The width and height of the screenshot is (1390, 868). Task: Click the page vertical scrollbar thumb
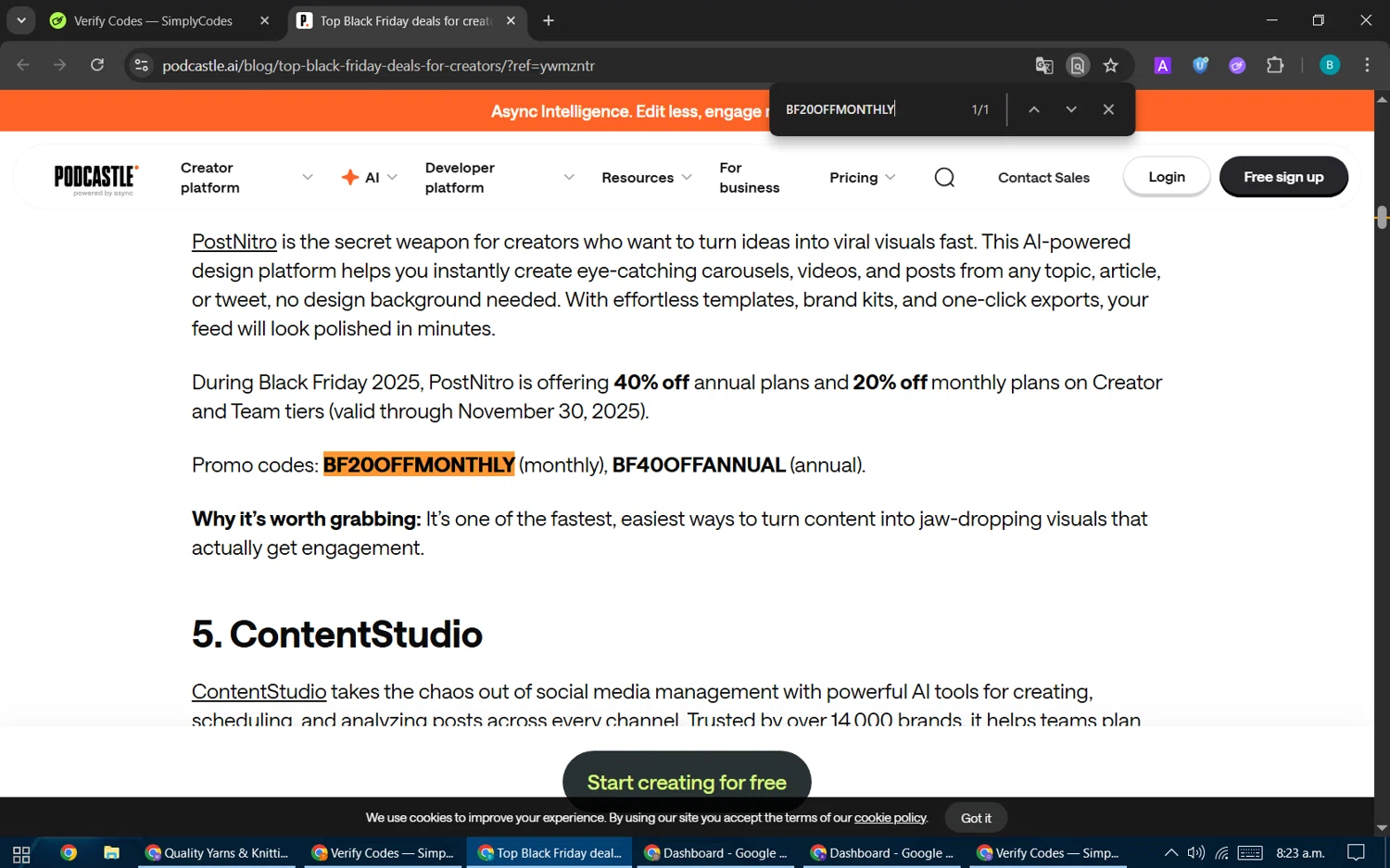click(1382, 217)
